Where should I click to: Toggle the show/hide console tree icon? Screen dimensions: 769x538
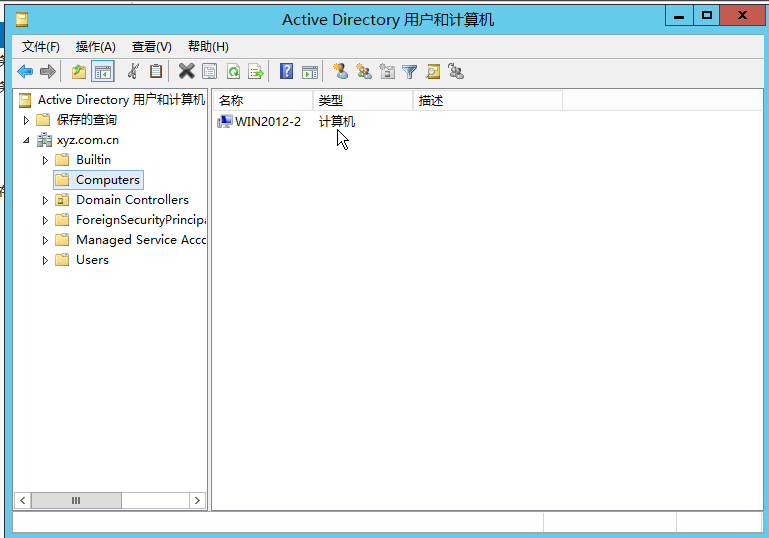coord(103,72)
